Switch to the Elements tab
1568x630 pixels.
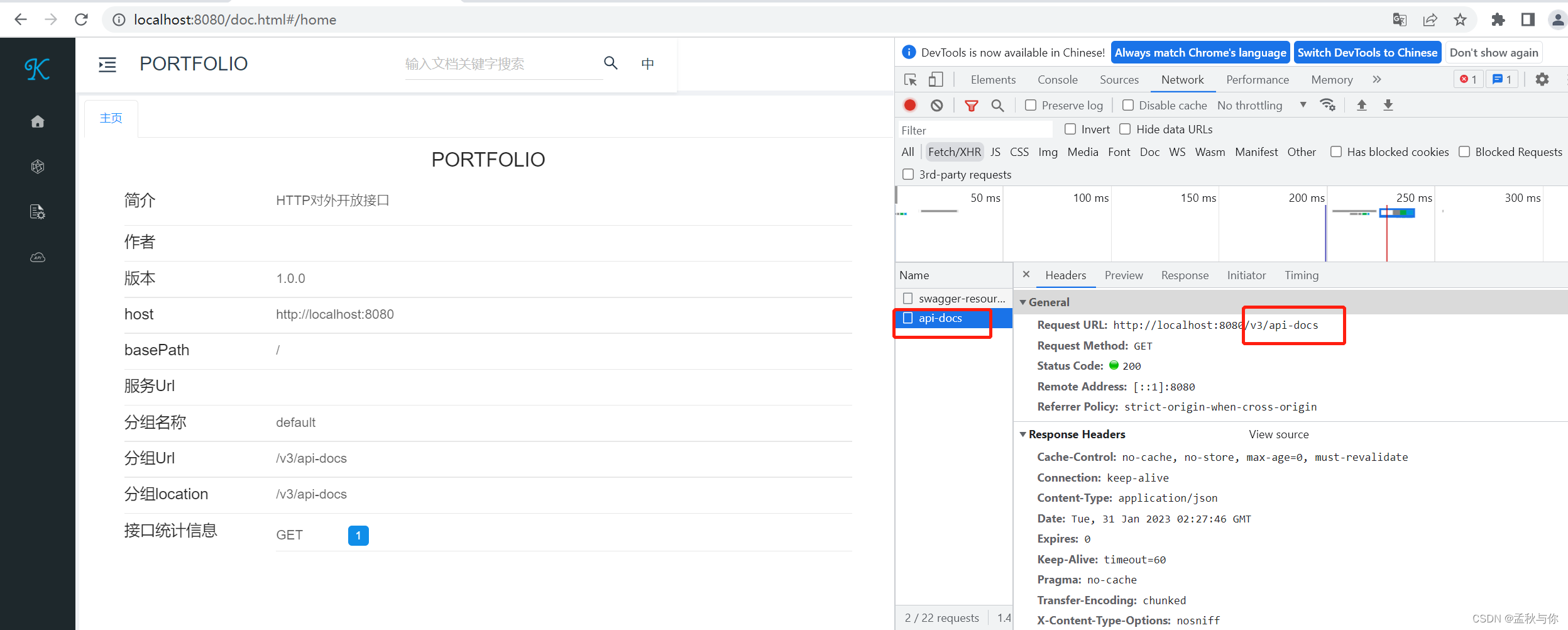993,80
